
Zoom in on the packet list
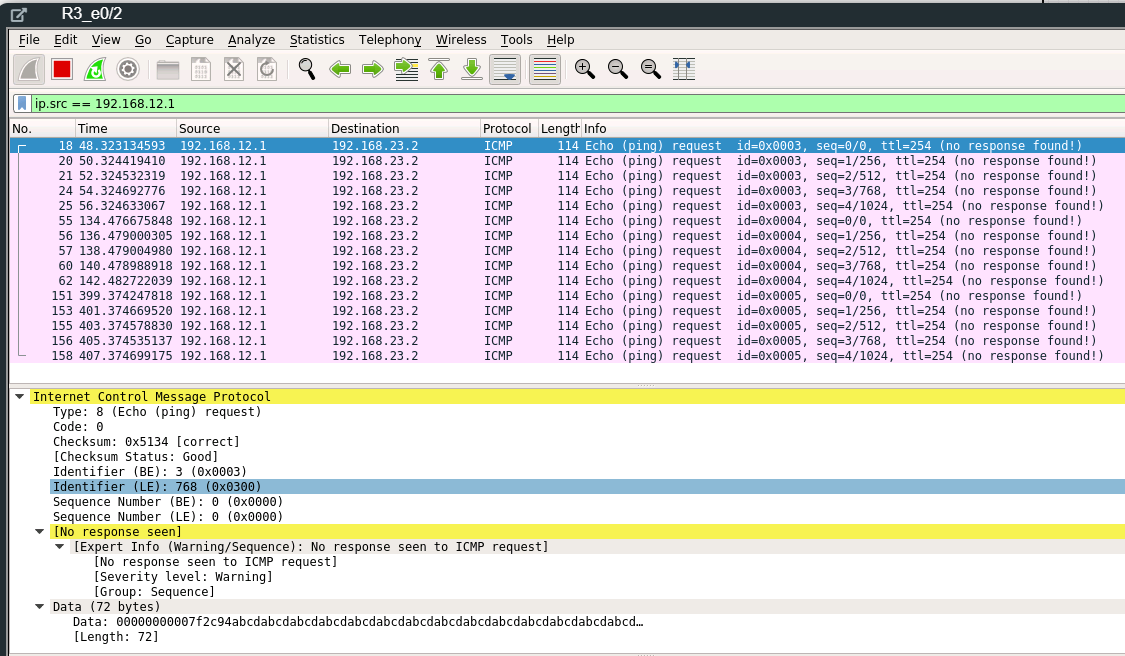click(x=585, y=69)
